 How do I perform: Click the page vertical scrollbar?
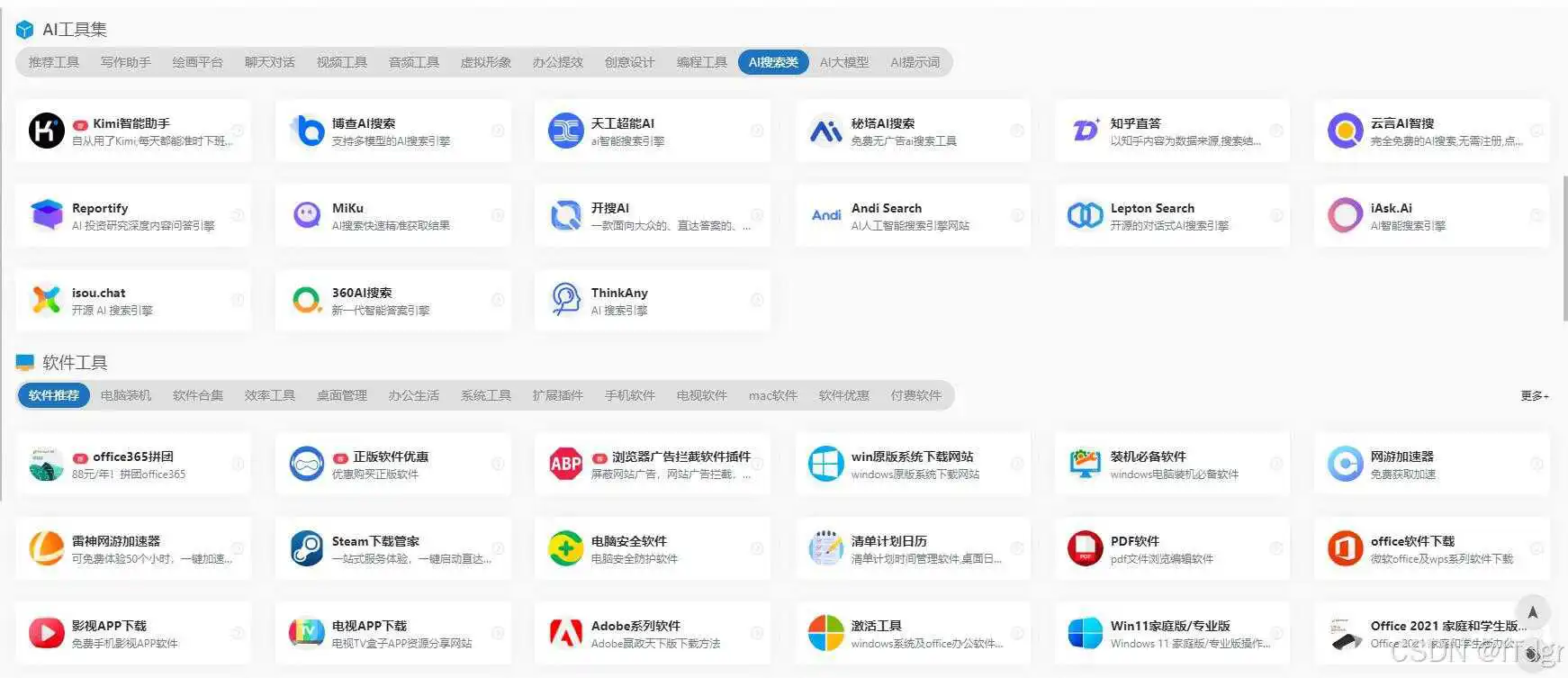point(1564,249)
